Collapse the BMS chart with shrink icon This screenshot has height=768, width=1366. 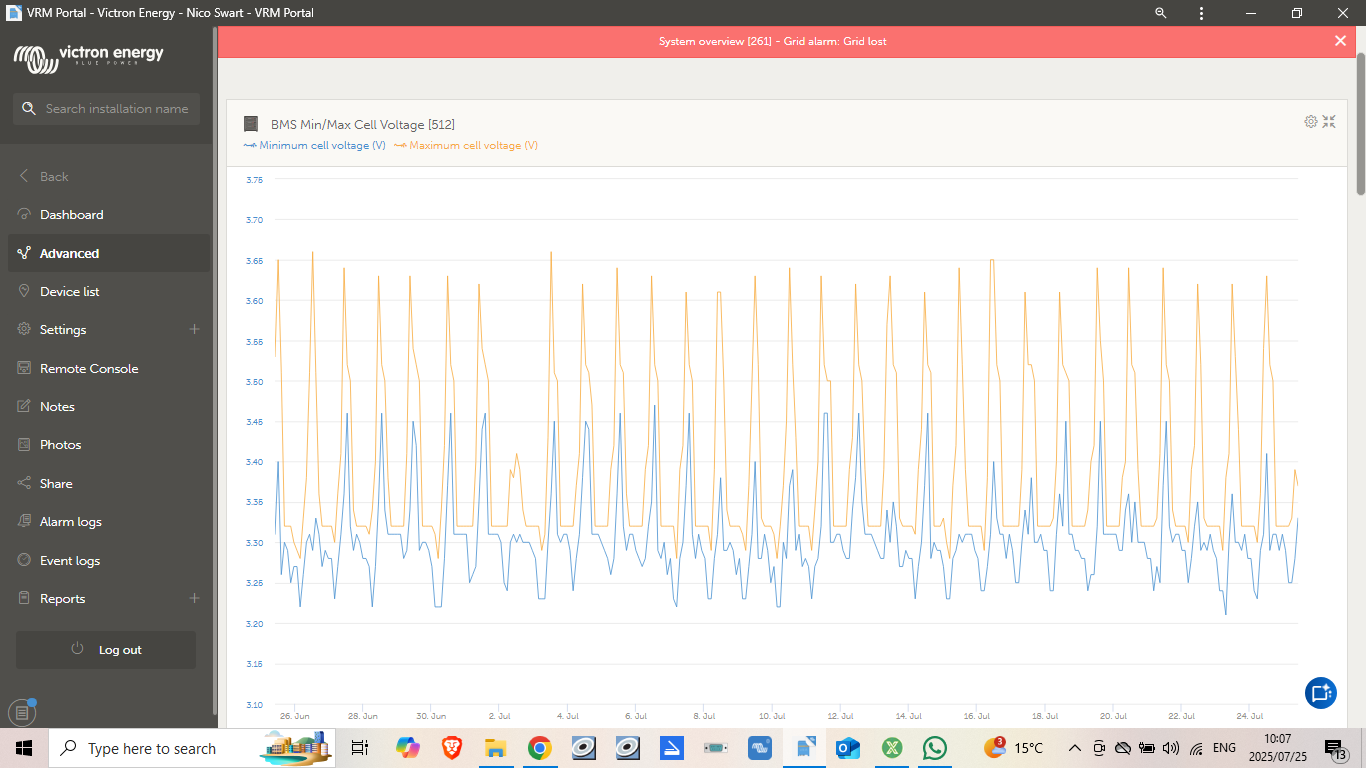(1329, 121)
